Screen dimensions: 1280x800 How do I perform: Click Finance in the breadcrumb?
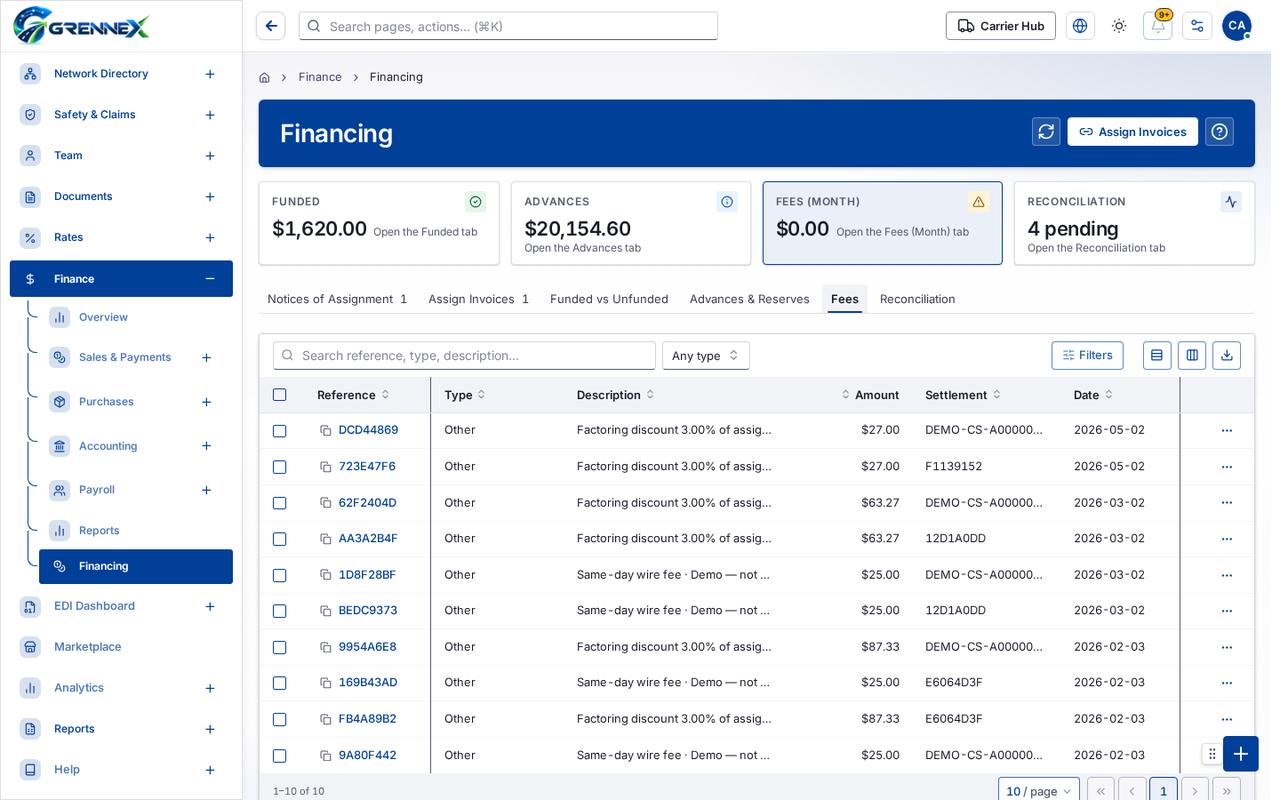[320, 77]
